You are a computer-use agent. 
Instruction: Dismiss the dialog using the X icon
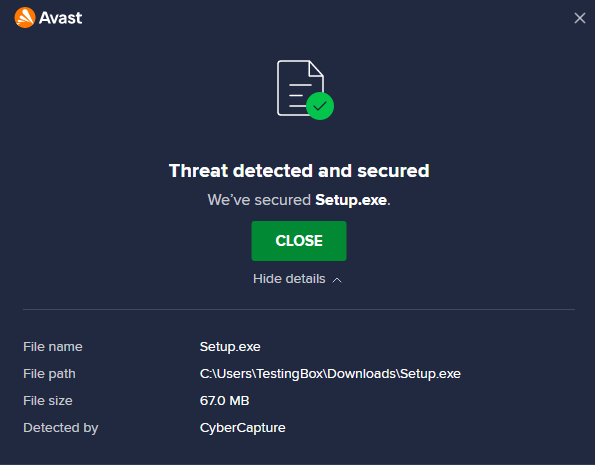point(579,18)
